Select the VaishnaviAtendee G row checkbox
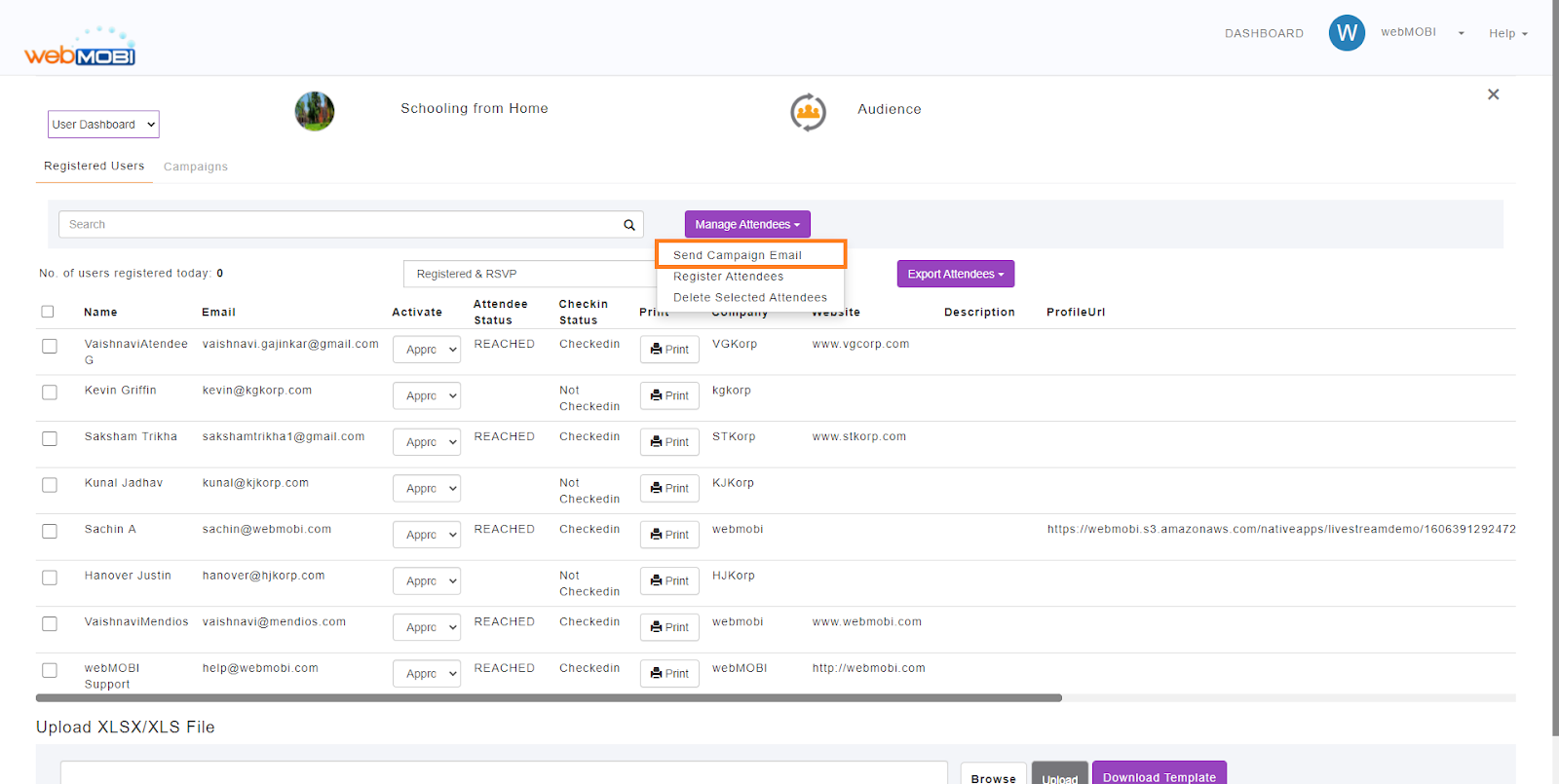 [50, 346]
